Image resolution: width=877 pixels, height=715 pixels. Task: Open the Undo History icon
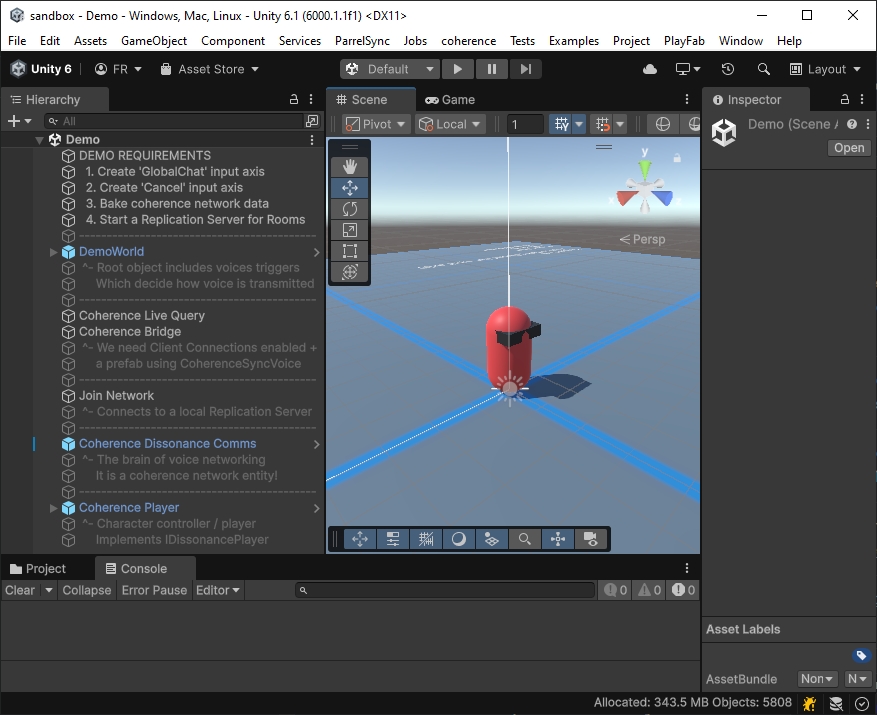tap(728, 69)
